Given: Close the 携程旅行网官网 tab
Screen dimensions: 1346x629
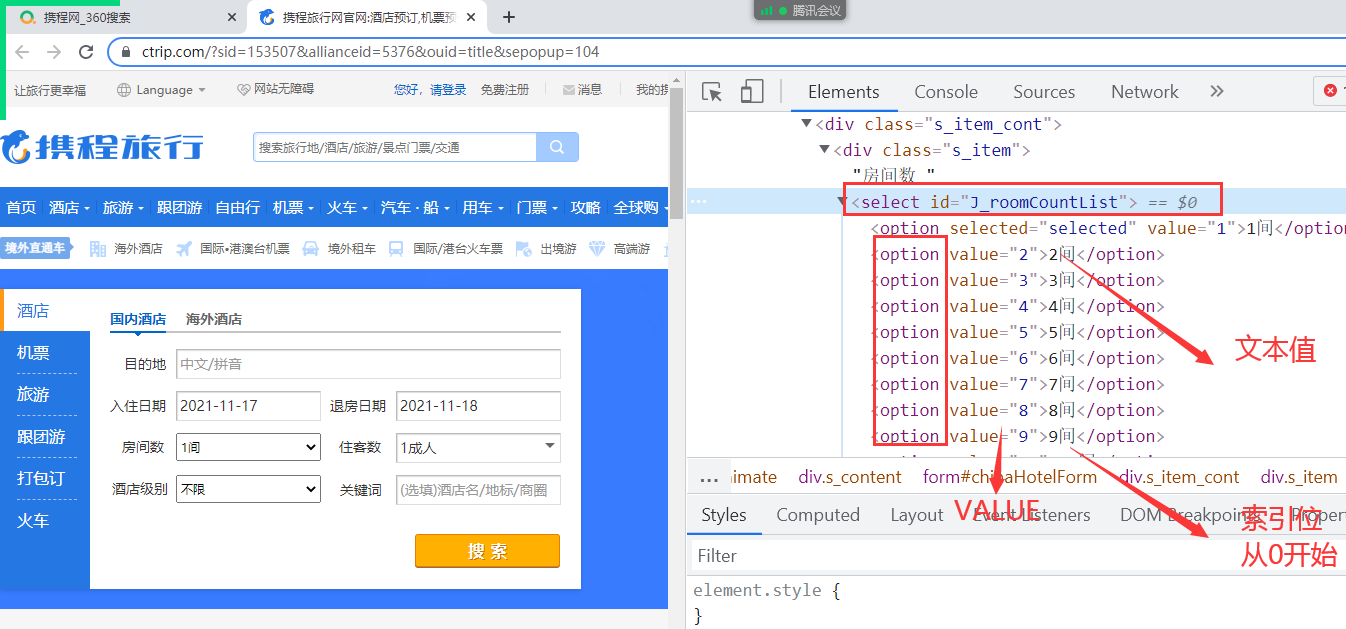Looking at the screenshot, I should pyautogui.click(x=473, y=17).
